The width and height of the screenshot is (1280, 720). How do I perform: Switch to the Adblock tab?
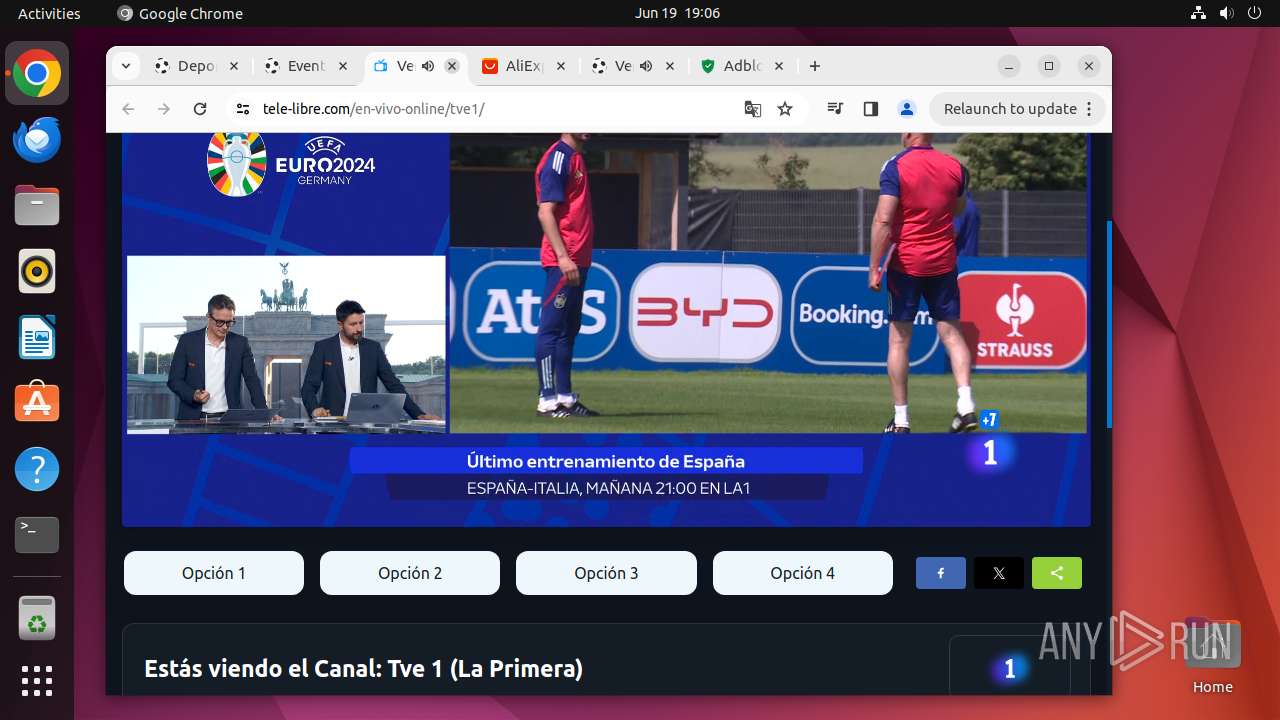click(742, 66)
